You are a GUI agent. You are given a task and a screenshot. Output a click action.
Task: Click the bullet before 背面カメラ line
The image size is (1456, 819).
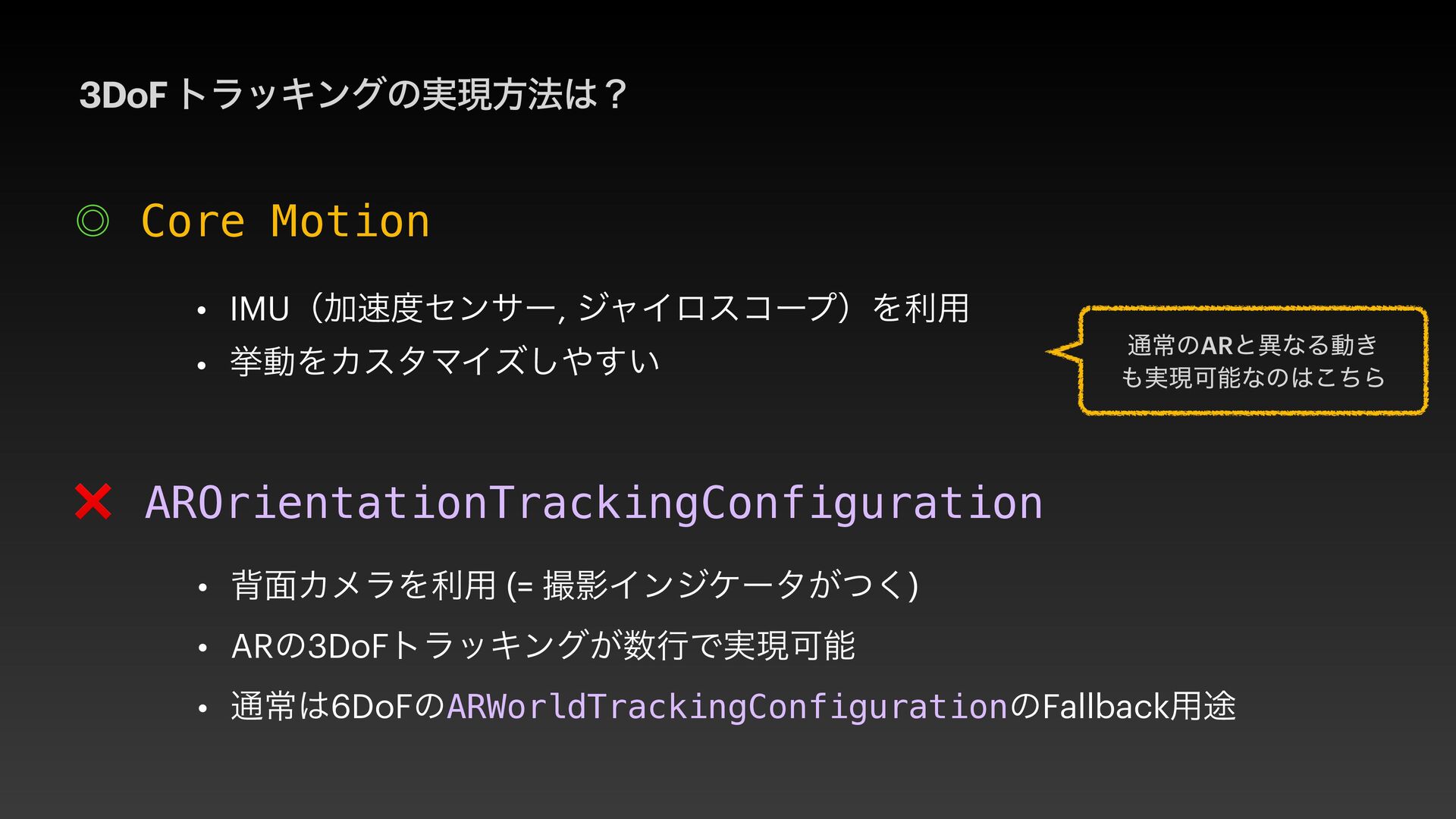(x=202, y=588)
